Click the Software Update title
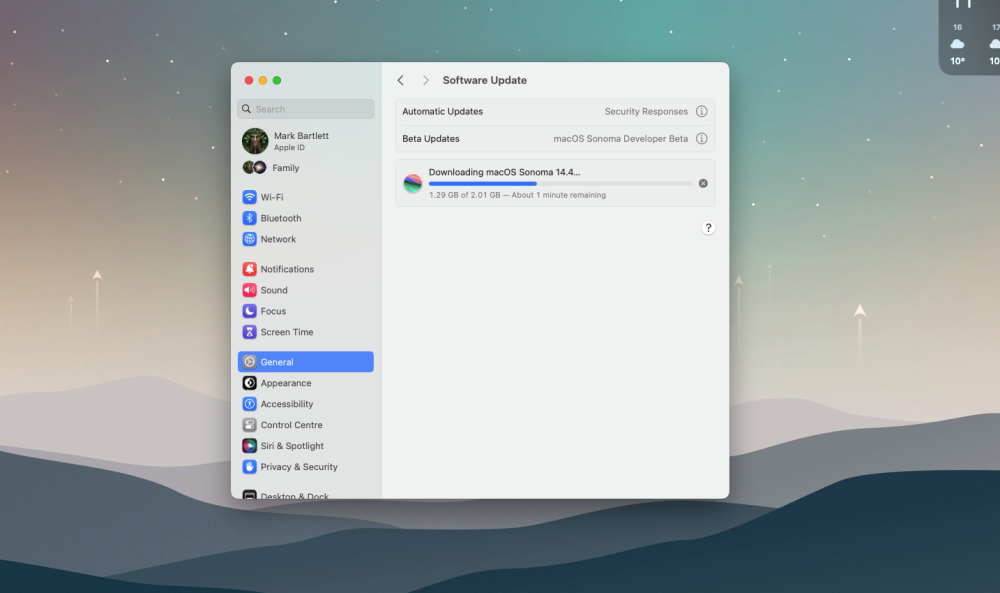 tap(485, 80)
